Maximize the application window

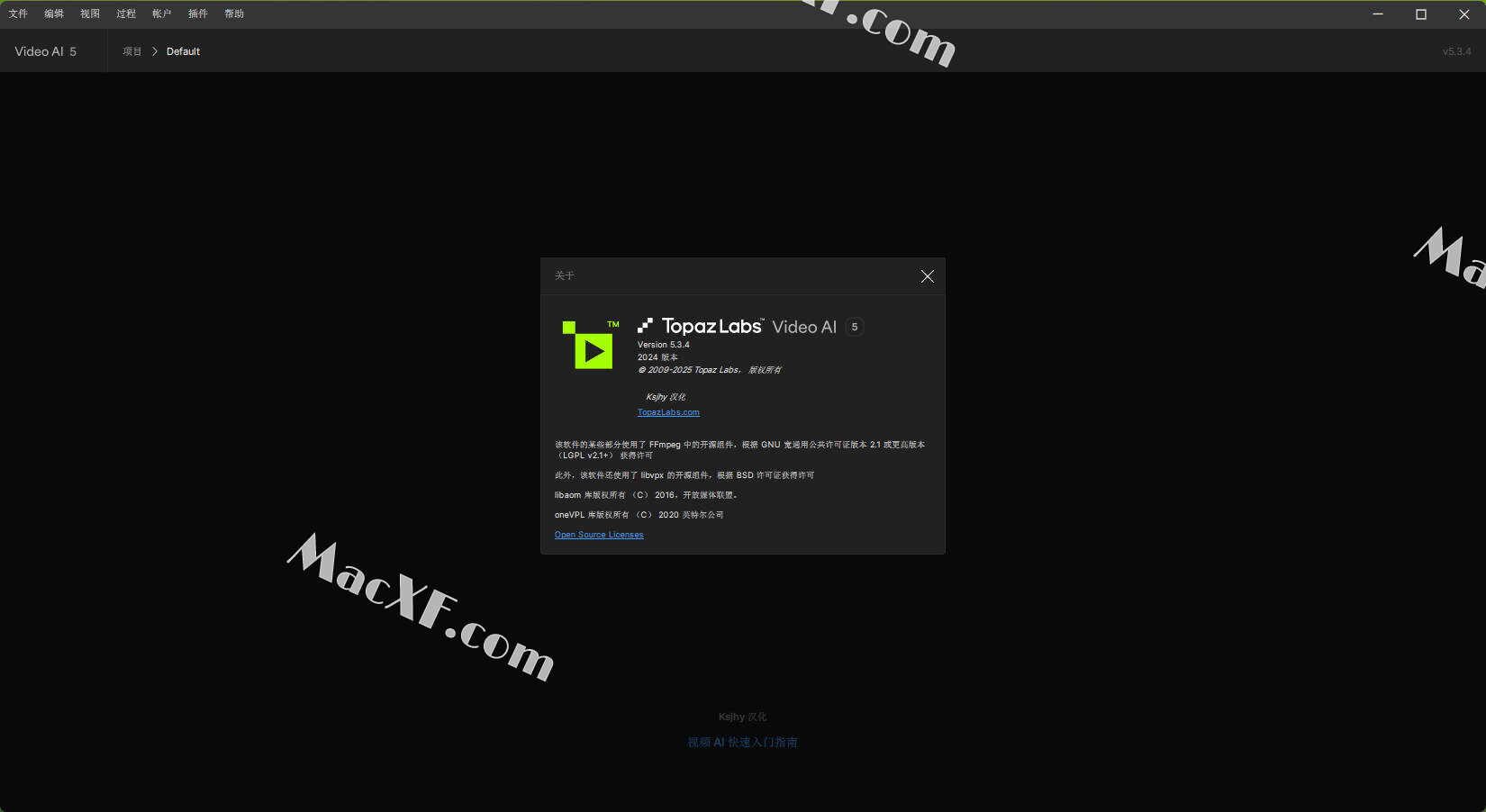[x=1421, y=14]
